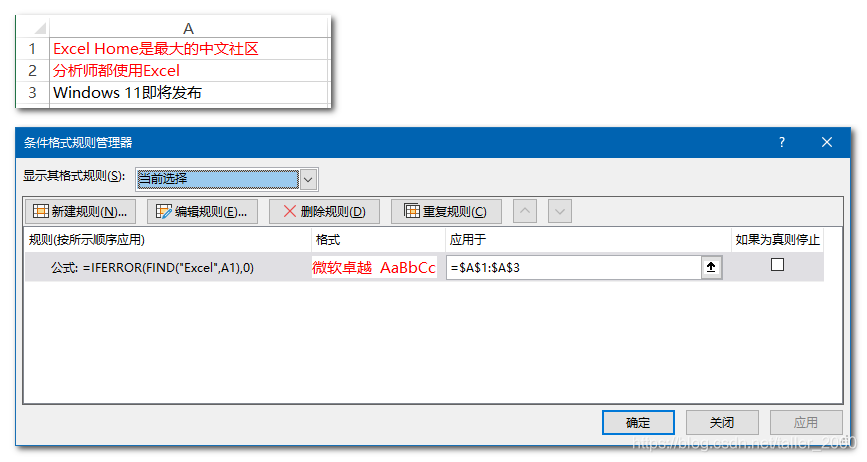Move rule up with up arrow
867x462 pixels.
[525, 211]
